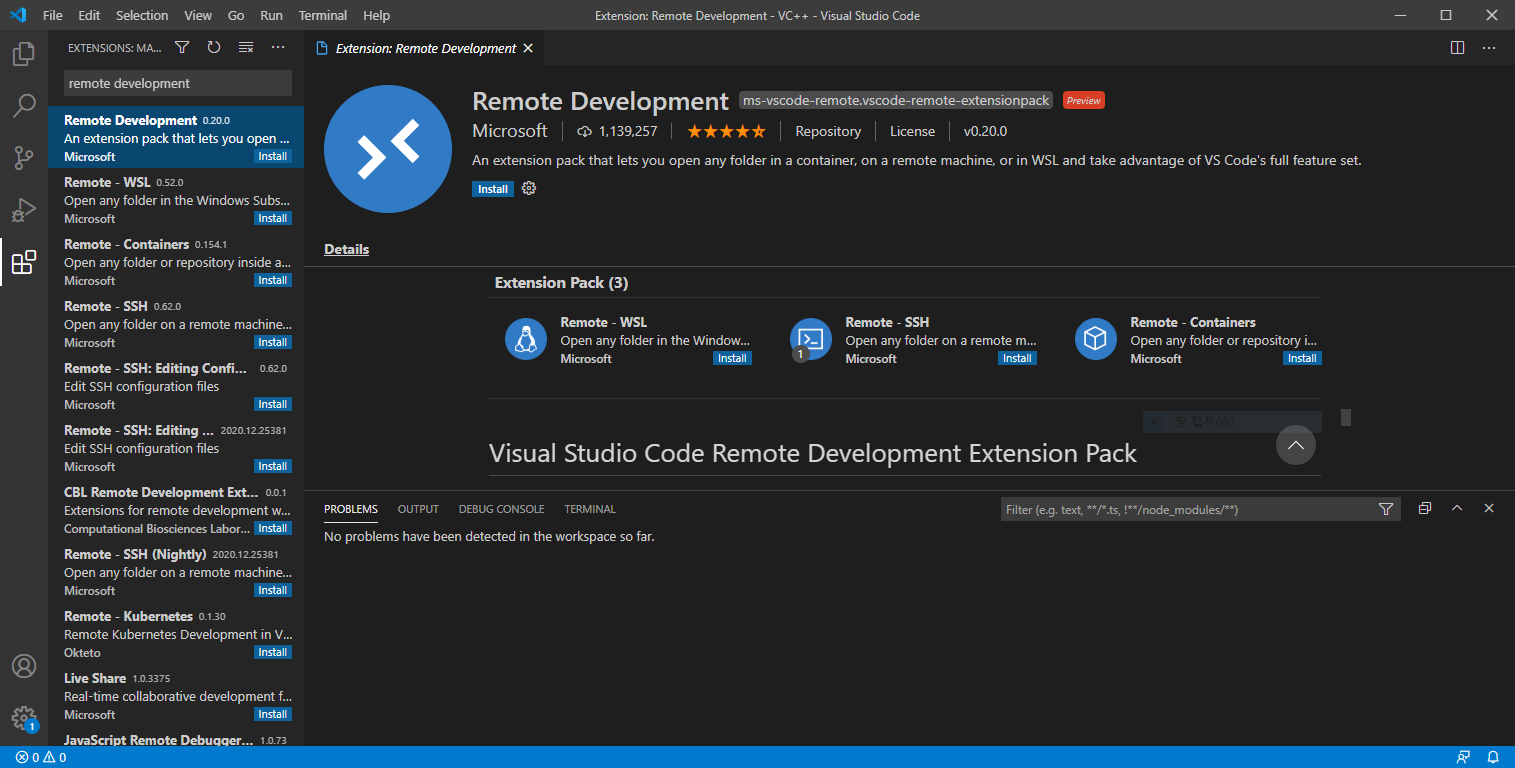Viewport: 1515px width, 768px height.
Task: Close the bottom panel
Action: point(1489,508)
